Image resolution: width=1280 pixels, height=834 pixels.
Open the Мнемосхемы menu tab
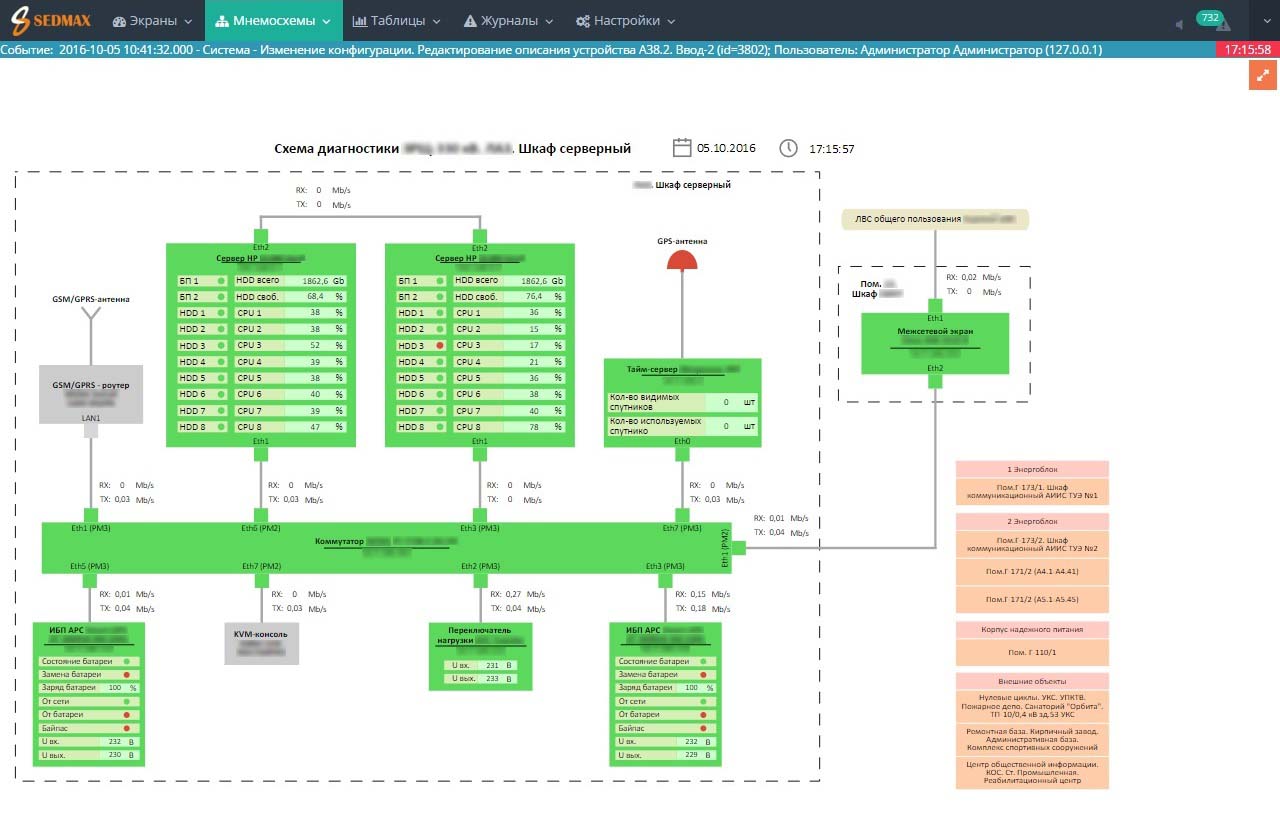[x=273, y=21]
